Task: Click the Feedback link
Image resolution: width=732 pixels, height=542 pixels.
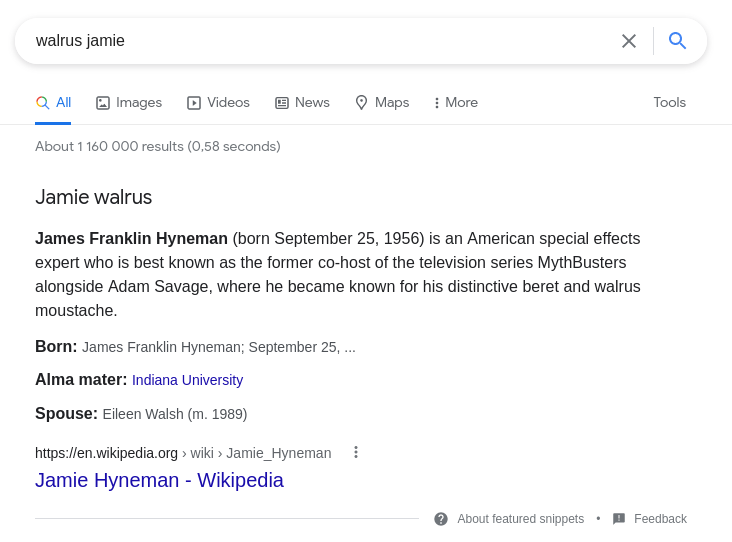Action: click(660, 519)
